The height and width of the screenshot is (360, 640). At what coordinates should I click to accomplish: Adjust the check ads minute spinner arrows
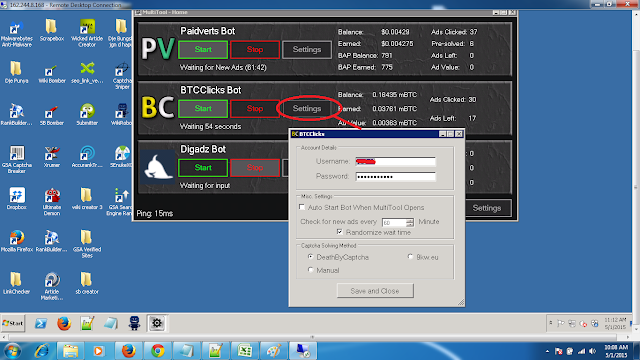click(410, 222)
